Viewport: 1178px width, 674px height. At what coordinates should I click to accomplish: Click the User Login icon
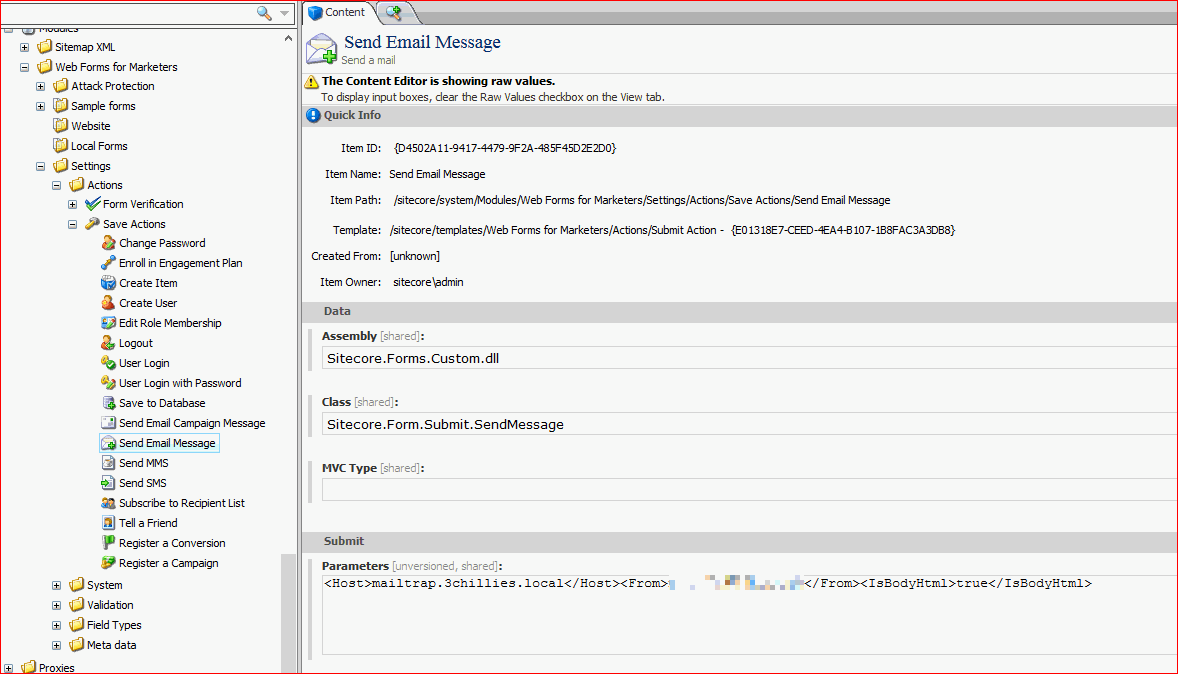point(108,363)
